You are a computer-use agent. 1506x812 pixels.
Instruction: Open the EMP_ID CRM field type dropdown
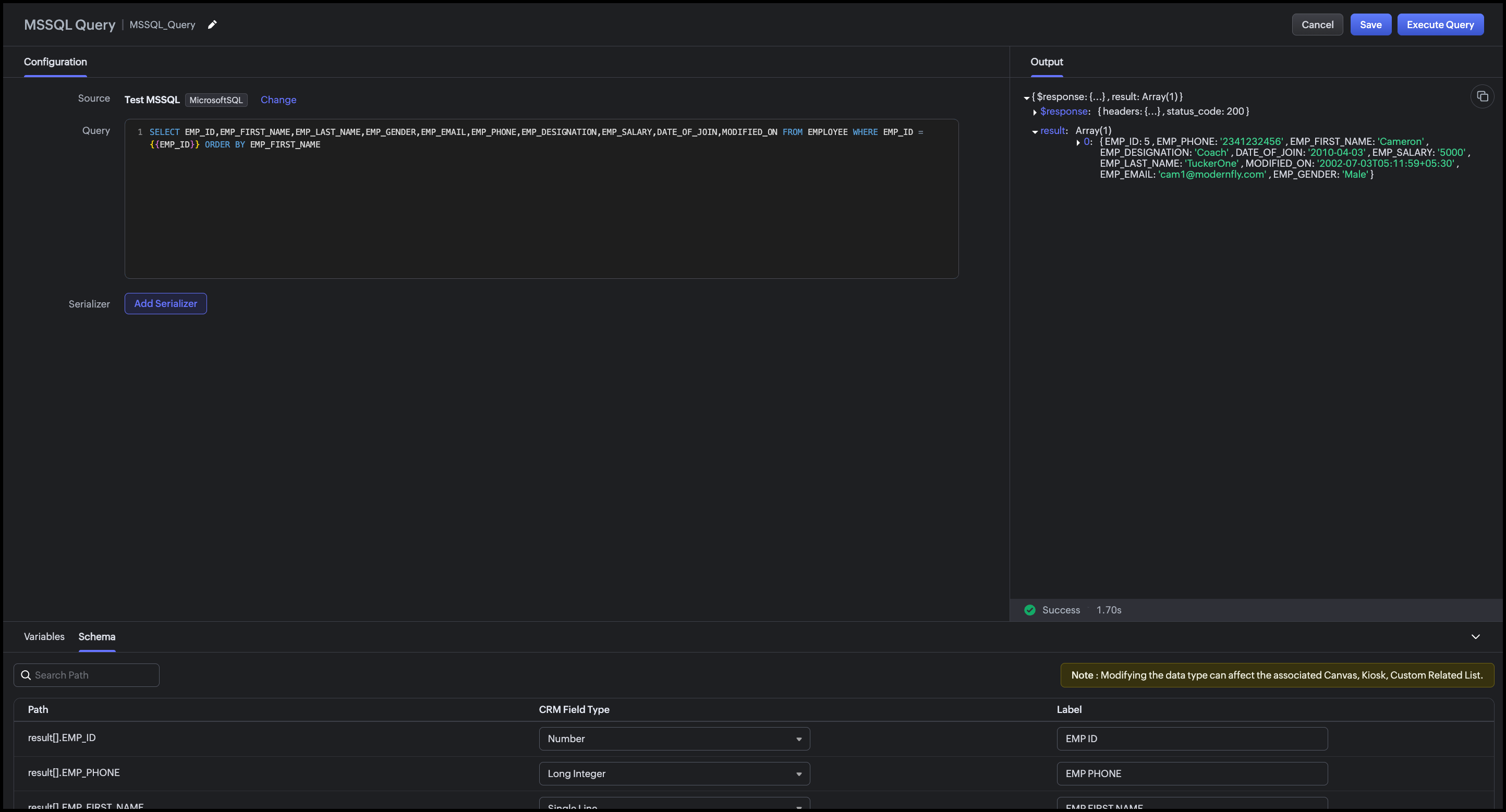coord(674,739)
